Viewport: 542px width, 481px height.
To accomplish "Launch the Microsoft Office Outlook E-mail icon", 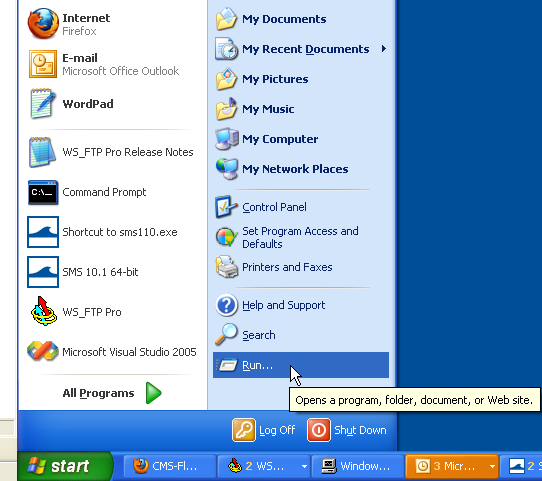I will point(43,64).
